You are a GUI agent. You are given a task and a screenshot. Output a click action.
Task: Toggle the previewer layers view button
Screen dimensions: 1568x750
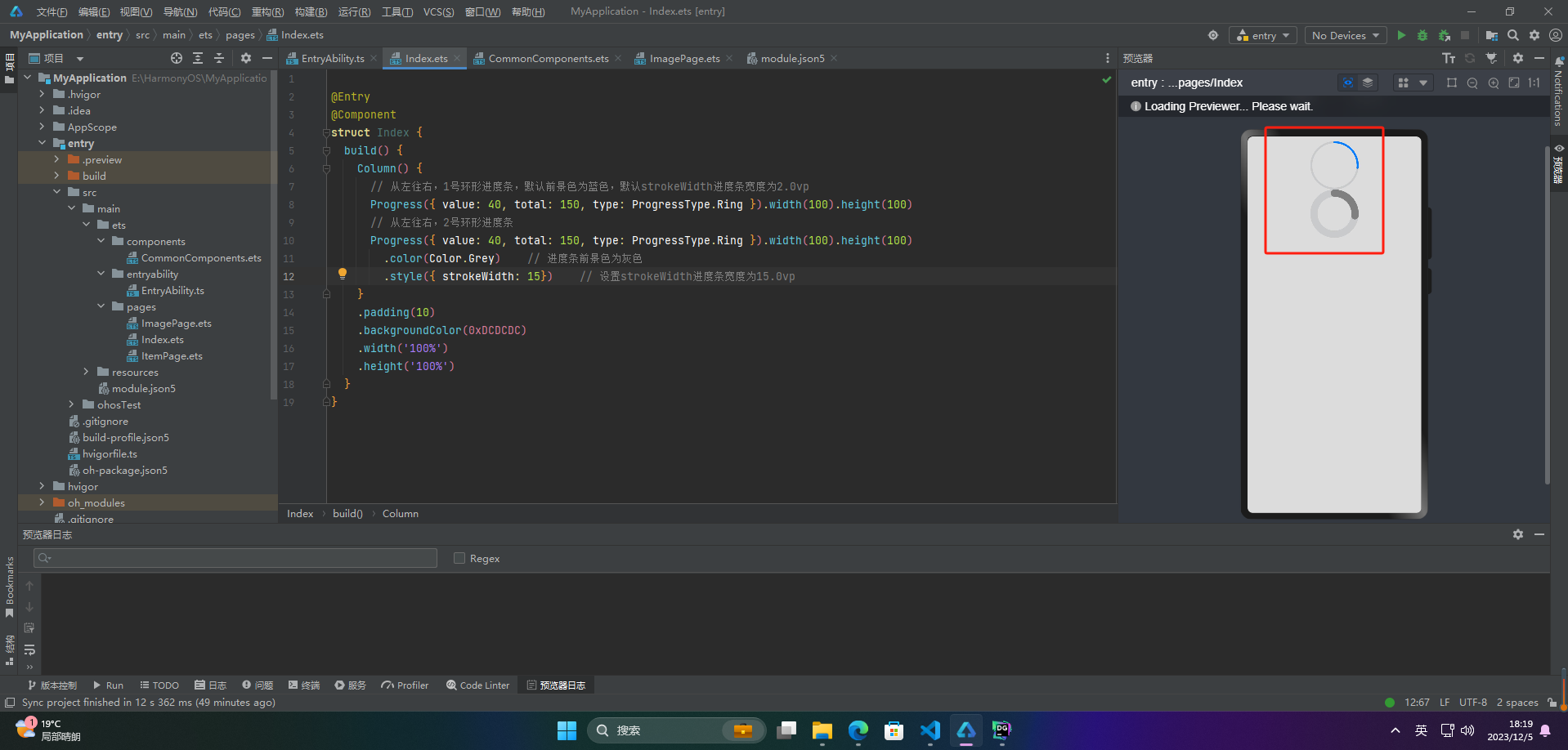pos(1368,83)
